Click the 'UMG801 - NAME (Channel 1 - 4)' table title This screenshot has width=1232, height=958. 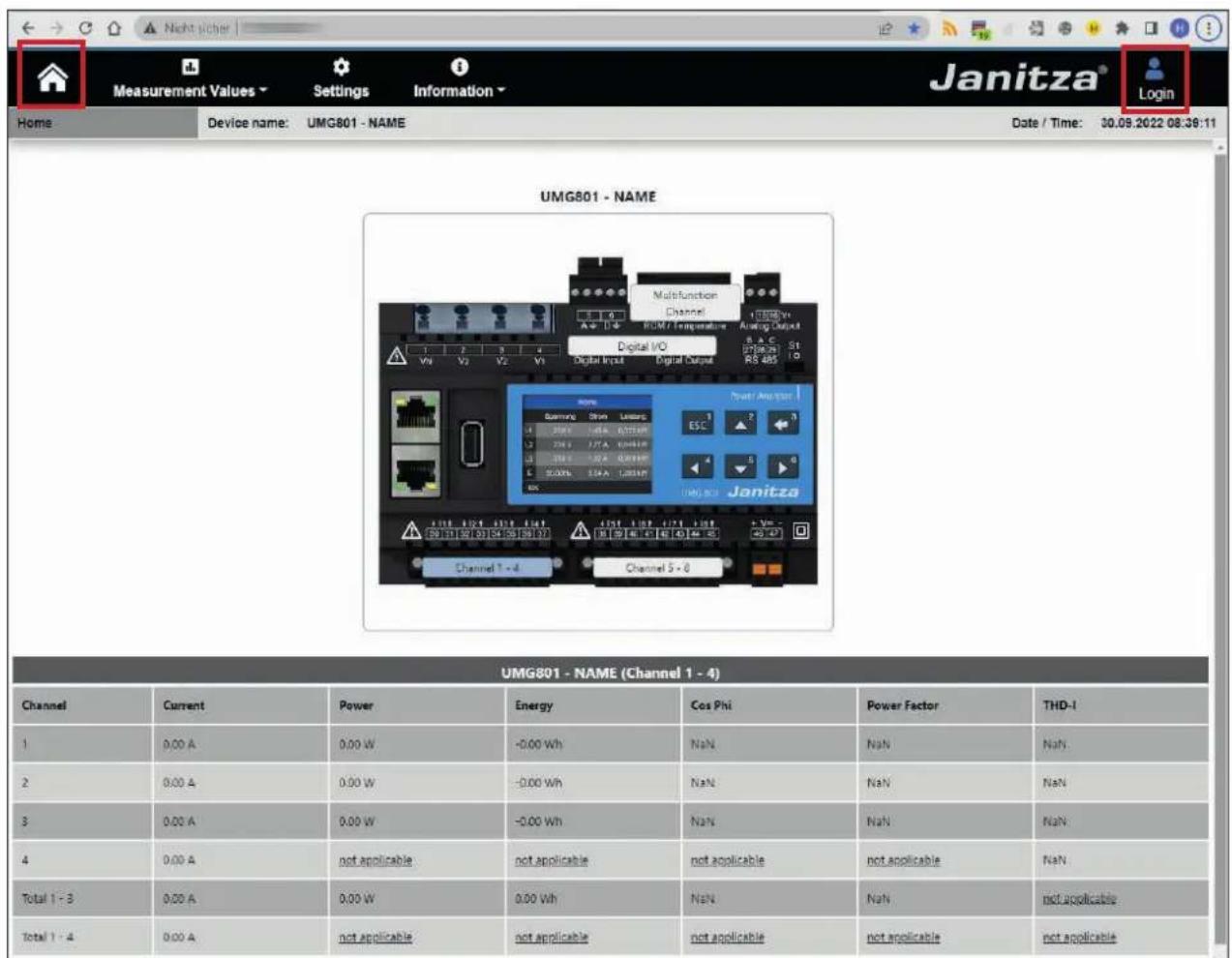tap(611, 673)
